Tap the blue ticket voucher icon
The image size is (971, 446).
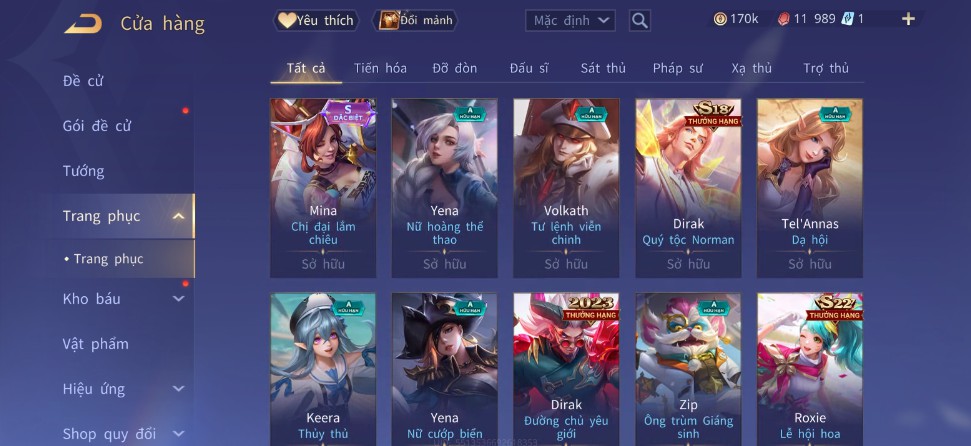[847, 19]
